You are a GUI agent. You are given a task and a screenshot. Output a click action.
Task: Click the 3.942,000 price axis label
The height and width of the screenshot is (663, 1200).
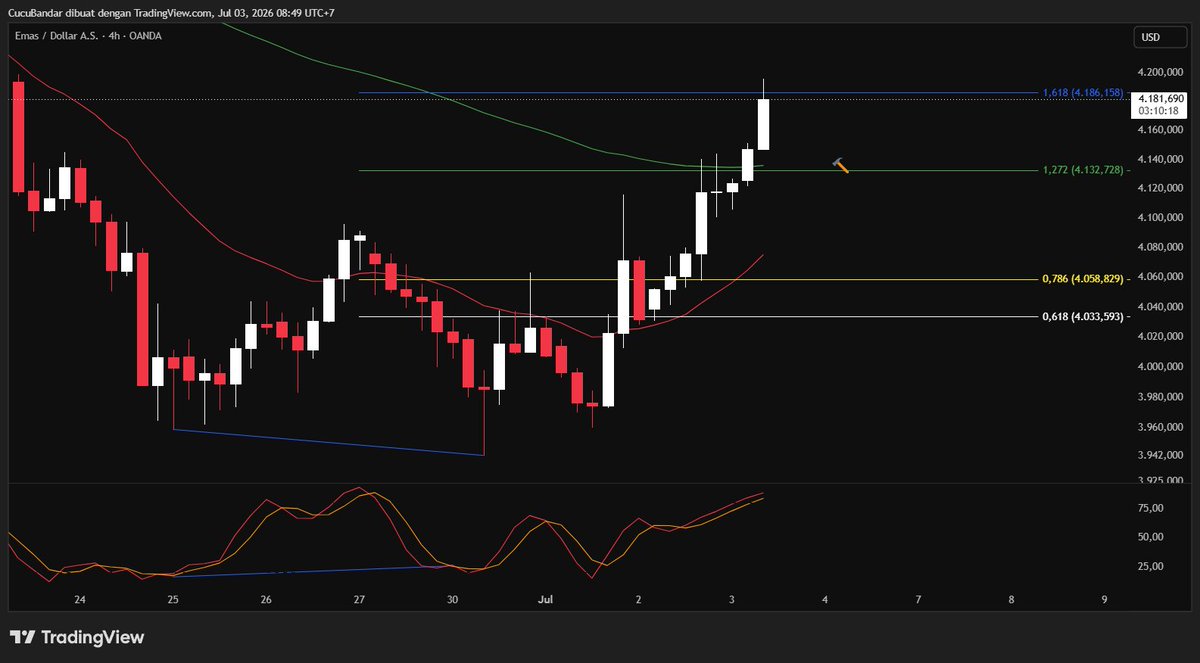click(x=1160, y=454)
